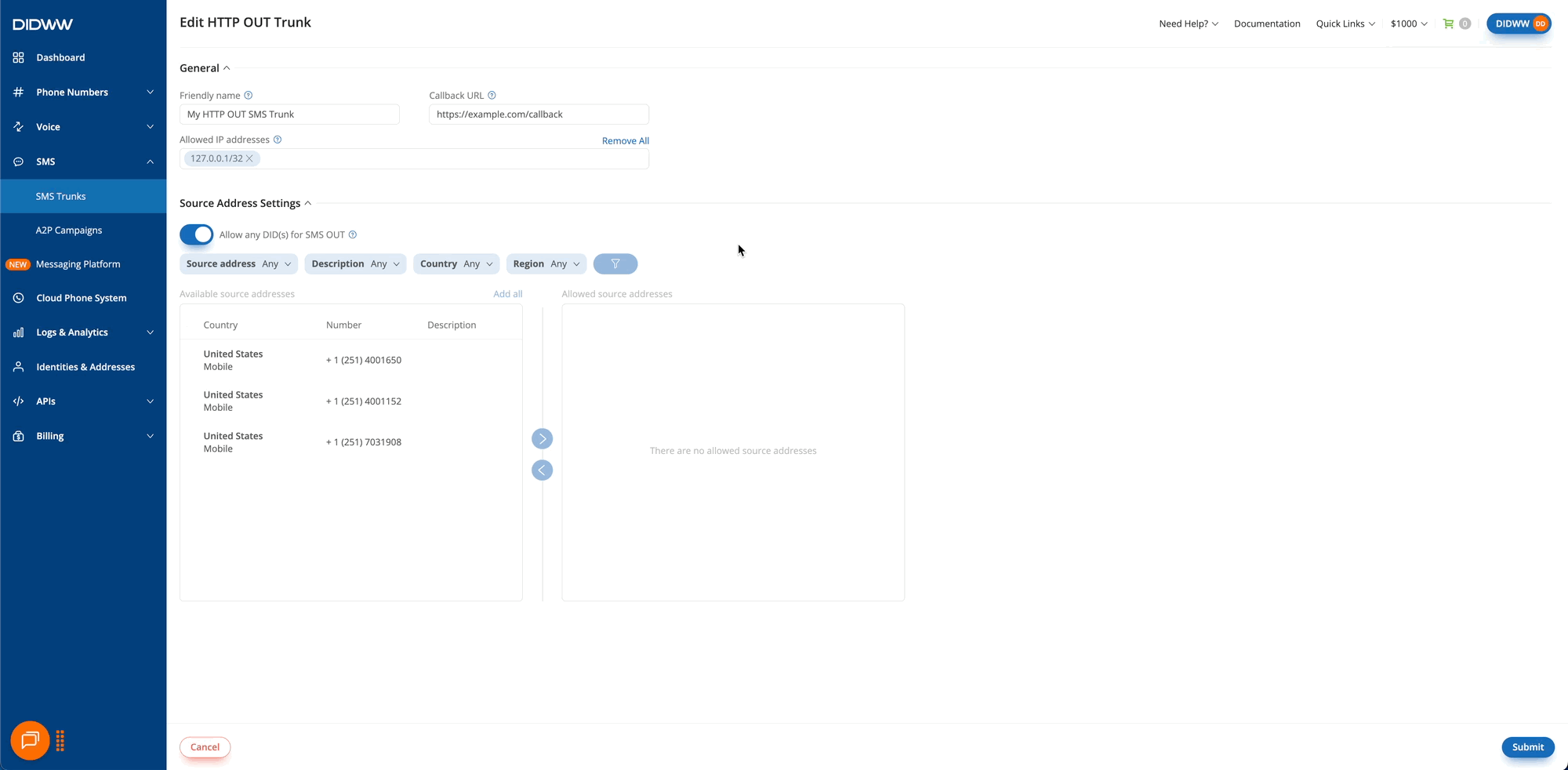Click the SMS speech bubble icon

click(x=19, y=162)
